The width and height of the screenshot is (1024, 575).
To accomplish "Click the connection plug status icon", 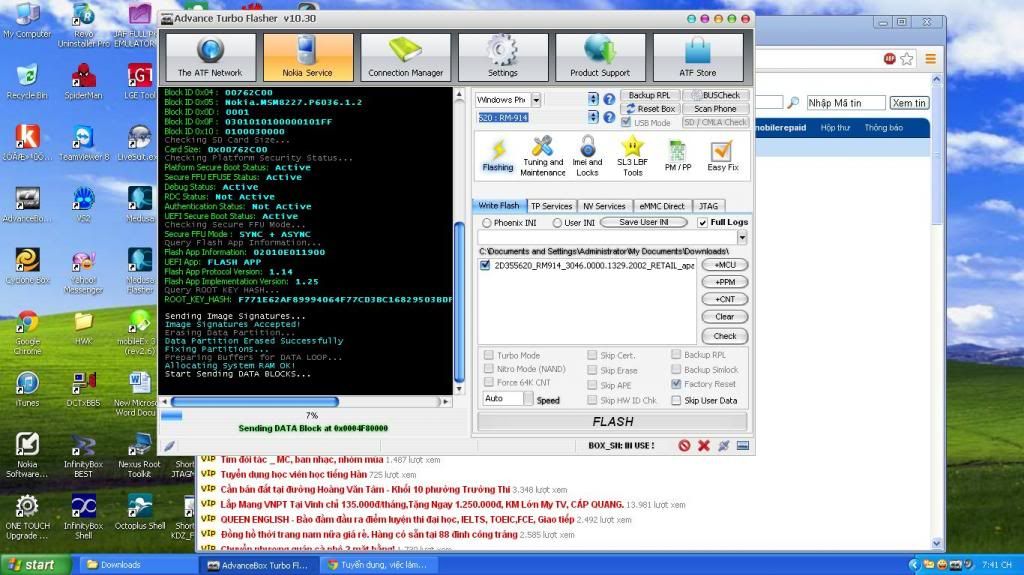I will pyautogui.click(x=723, y=446).
